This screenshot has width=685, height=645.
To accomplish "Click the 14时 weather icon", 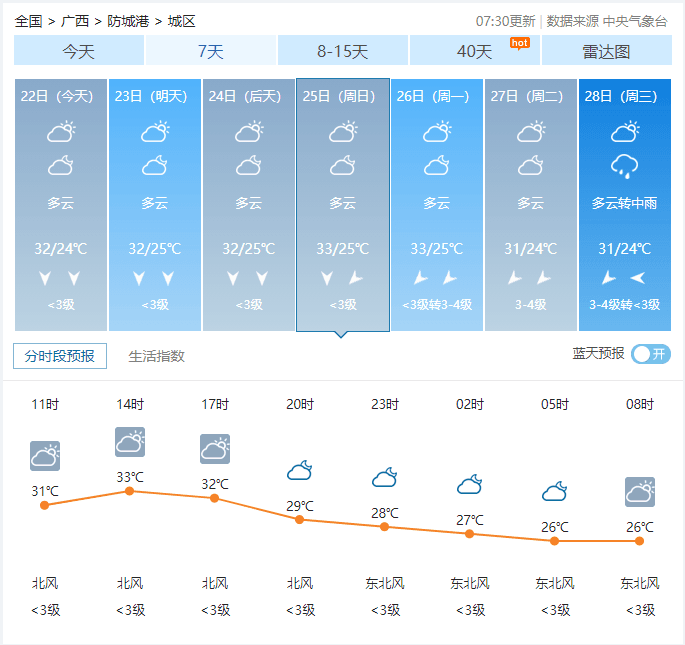I will [130, 442].
